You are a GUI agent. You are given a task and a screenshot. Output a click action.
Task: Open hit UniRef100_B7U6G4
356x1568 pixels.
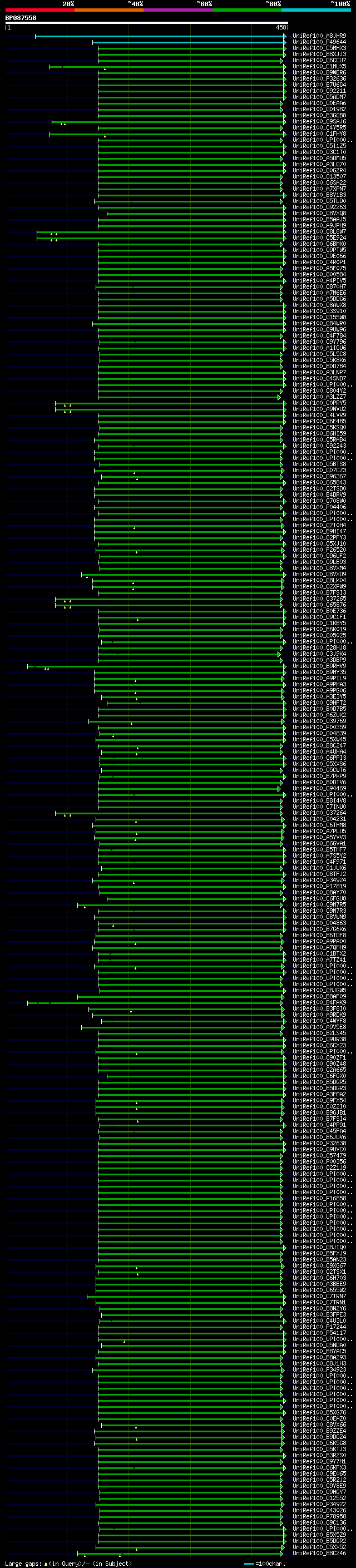319,85
